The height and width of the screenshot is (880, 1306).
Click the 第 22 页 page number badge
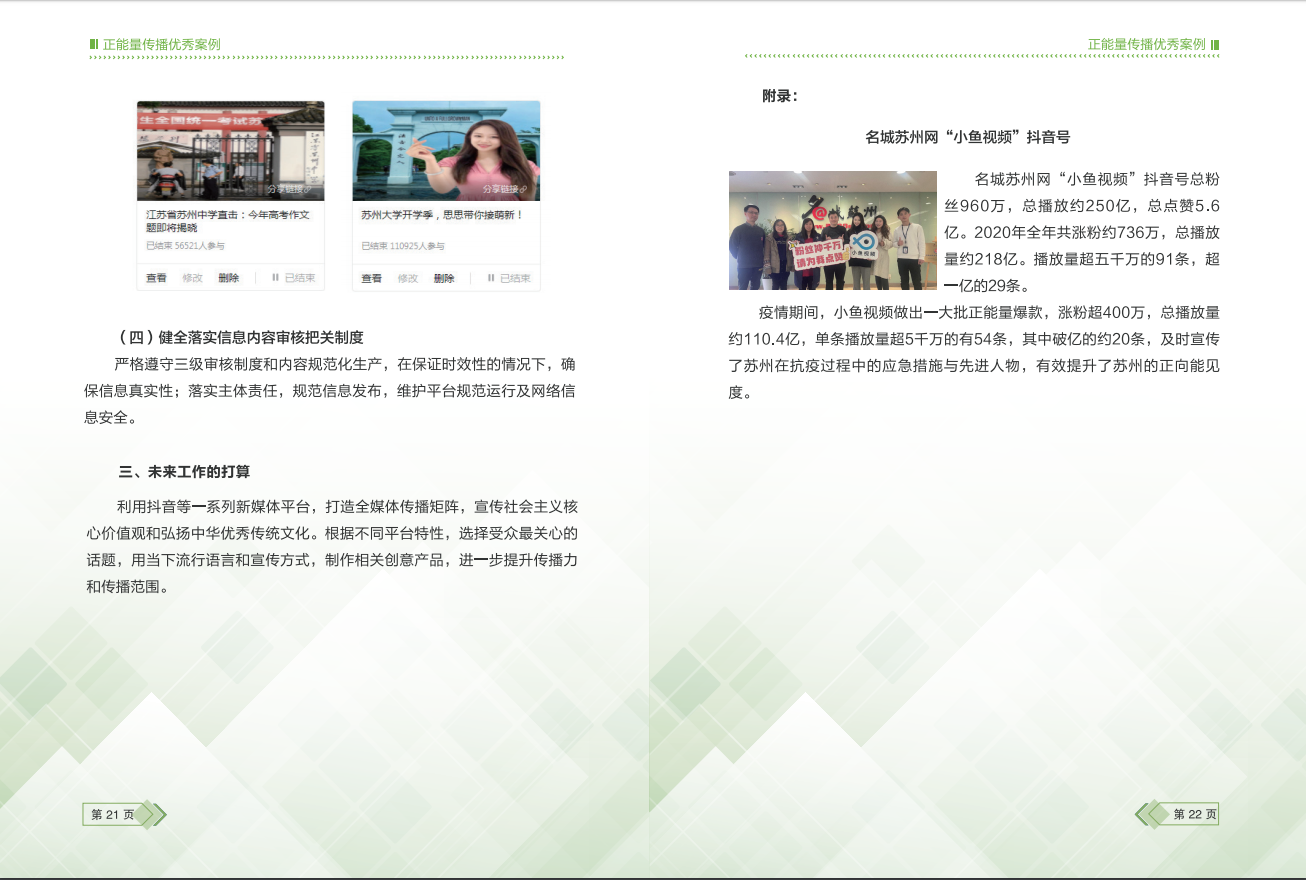pyautogui.click(x=1194, y=815)
